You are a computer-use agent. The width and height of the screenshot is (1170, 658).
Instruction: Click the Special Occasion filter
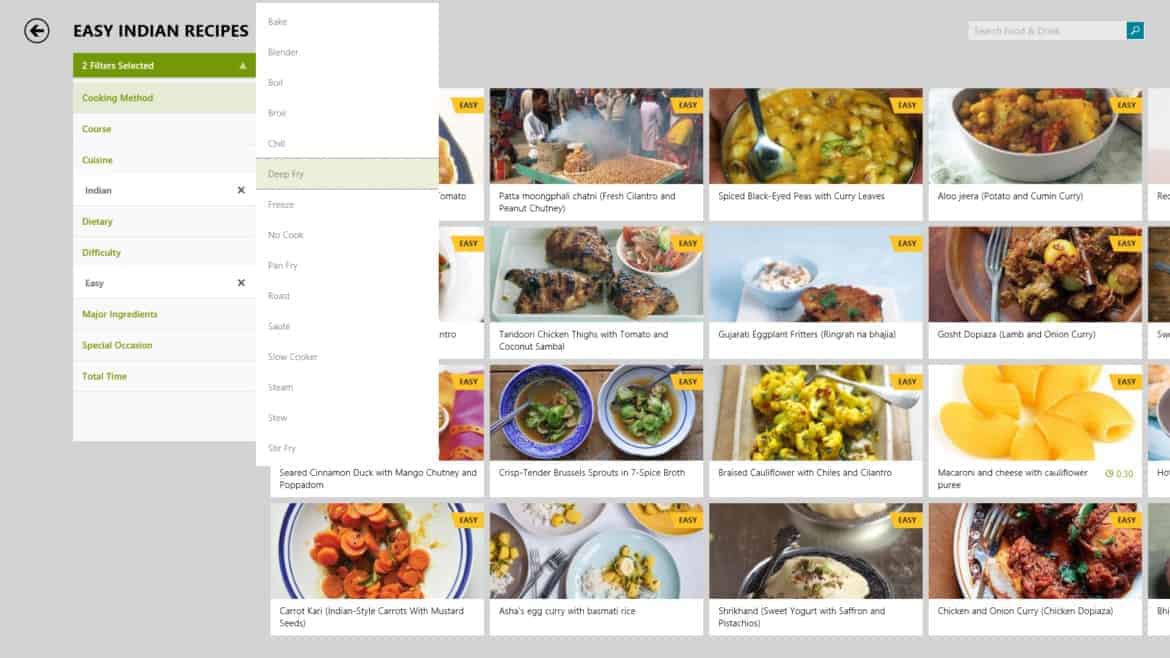[164, 345]
